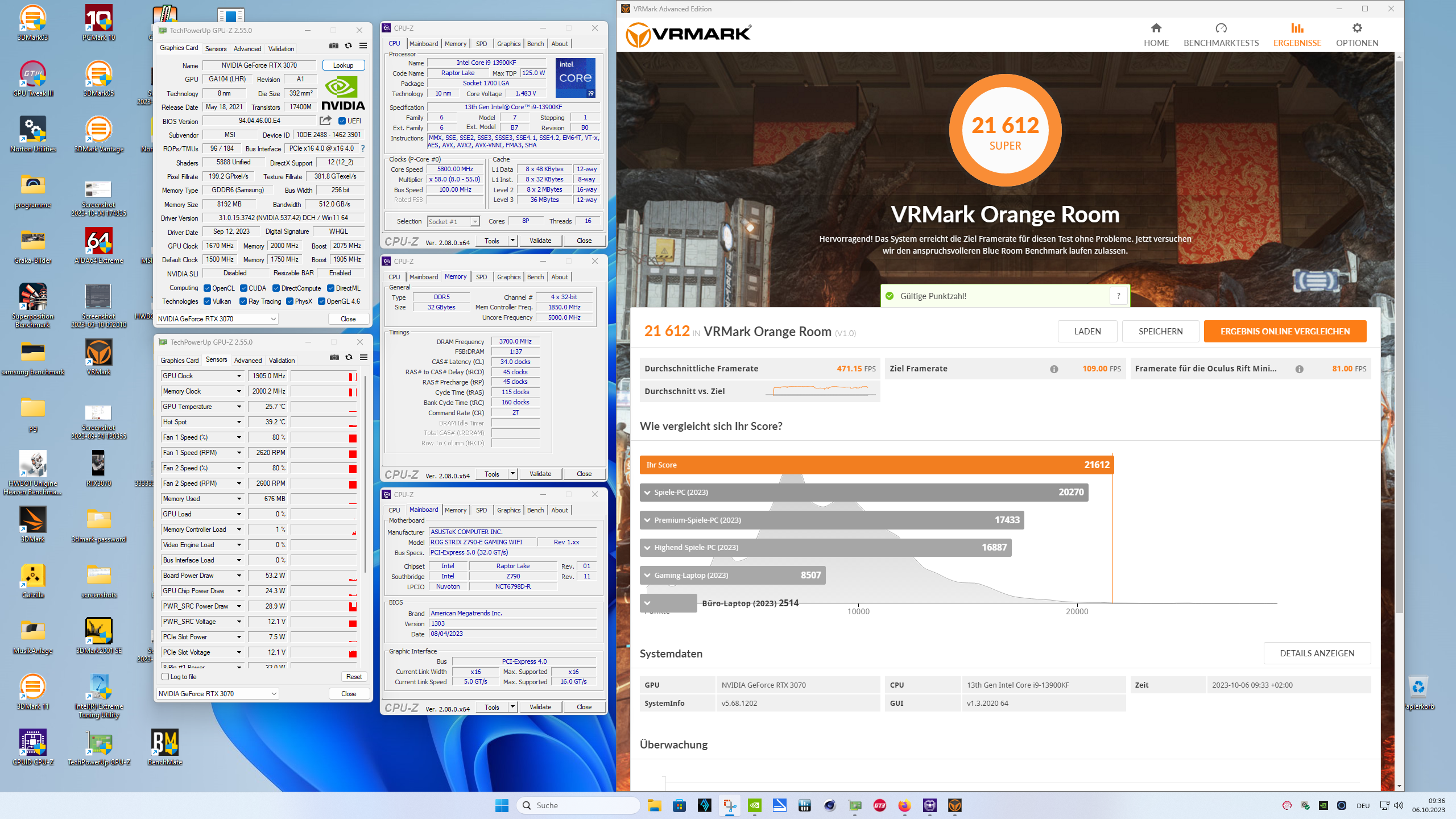Refresh GPU-Z Graphics Card tab readings
The height and width of the screenshot is (819, 1456).
(349, 45)
